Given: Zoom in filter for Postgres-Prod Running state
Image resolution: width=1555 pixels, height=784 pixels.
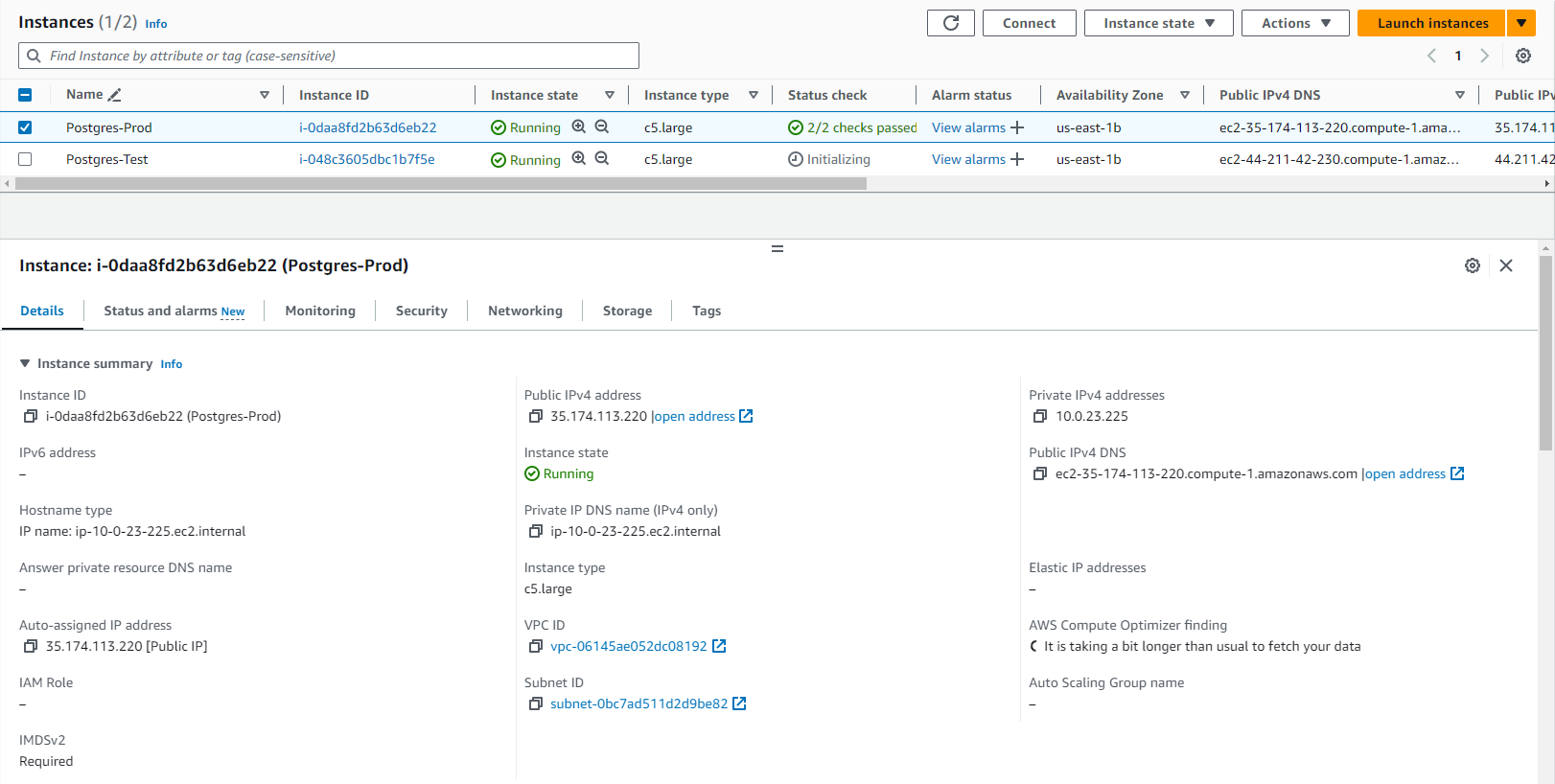Looking at the screenshot, I should (579, 127).
